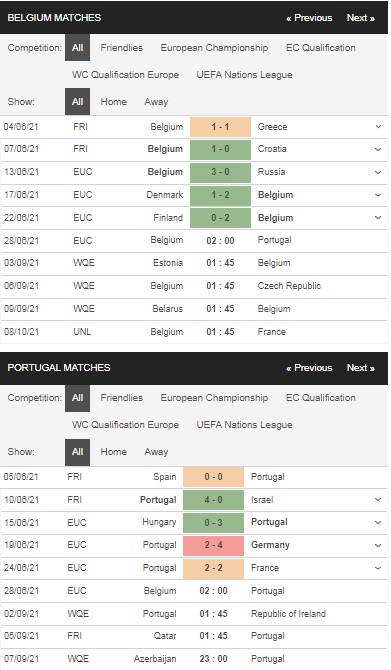Image resolution: width=391 pixels, height=670 pixels.
Task: Expand the Belgium vs Russia match chevron
Action: [378, 172]
